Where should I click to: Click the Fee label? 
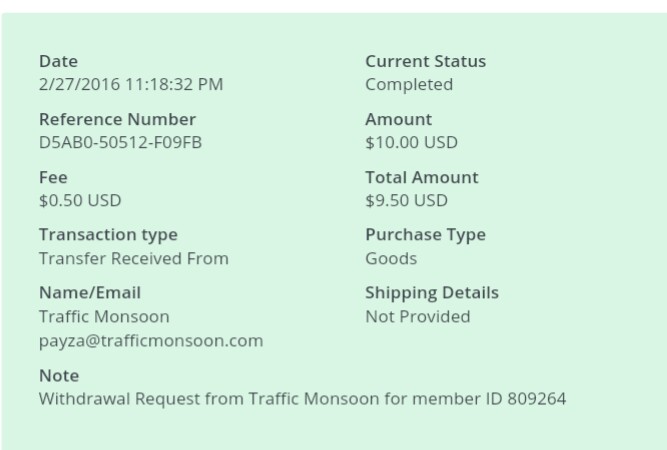click(53, 177)
